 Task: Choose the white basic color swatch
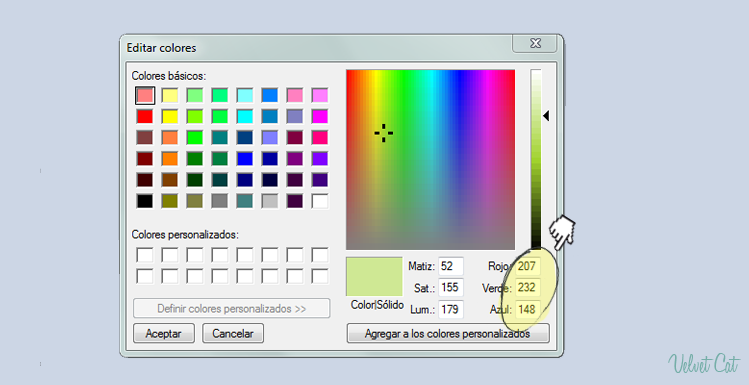pos(320,201)
